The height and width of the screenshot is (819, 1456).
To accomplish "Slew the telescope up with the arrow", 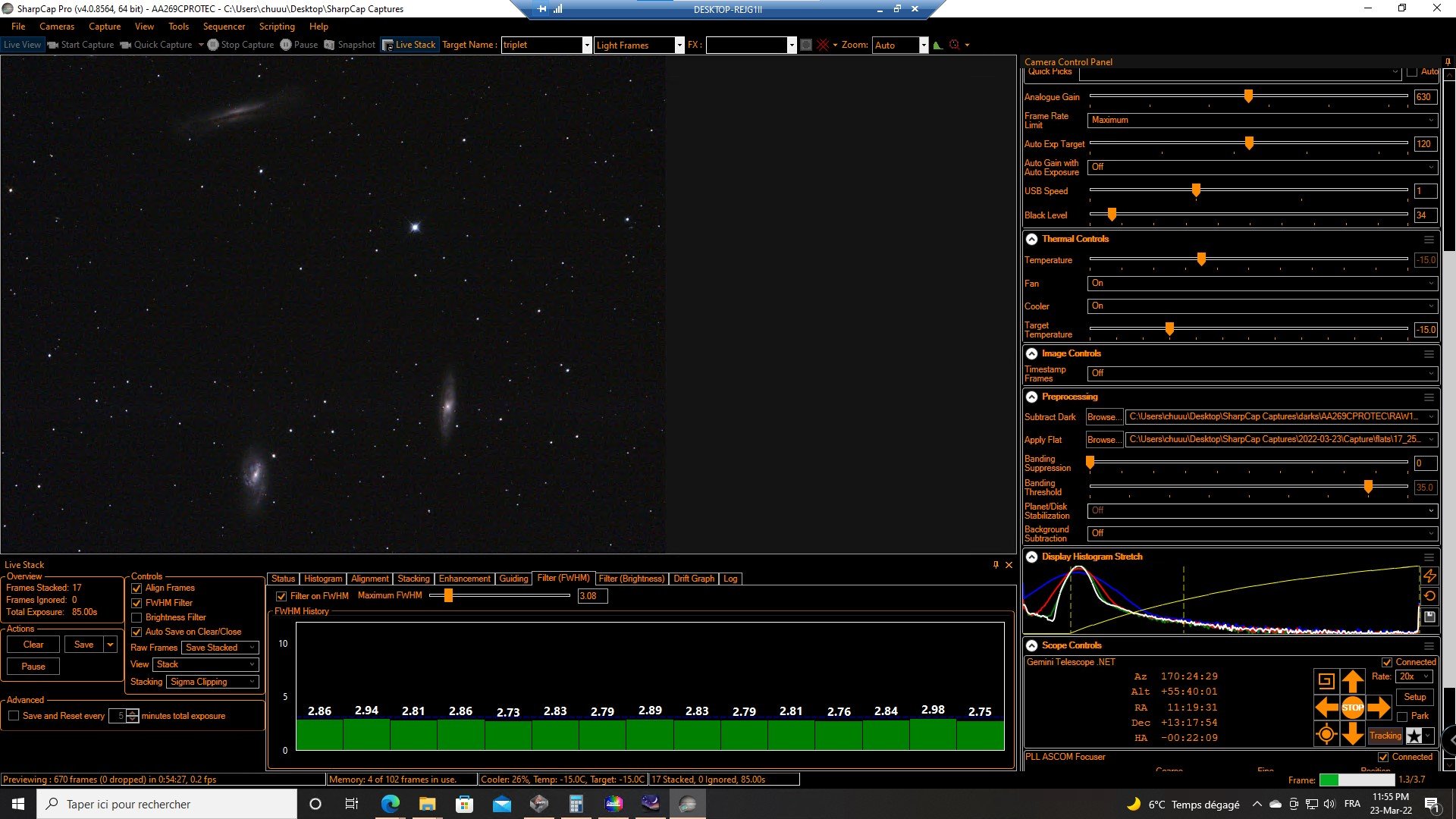I will click(x=1353, y=681).
